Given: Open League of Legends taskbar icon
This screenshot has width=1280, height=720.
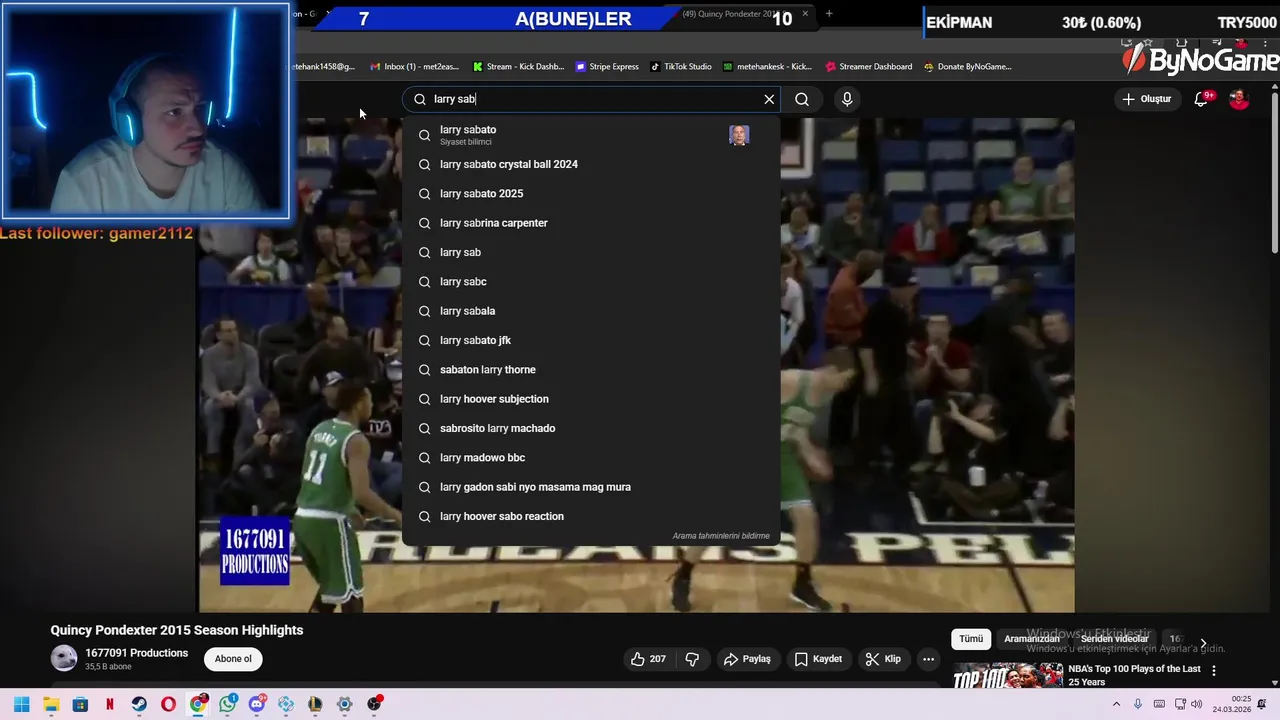Looking at the screenshot, I should click(x=315, y=704).
